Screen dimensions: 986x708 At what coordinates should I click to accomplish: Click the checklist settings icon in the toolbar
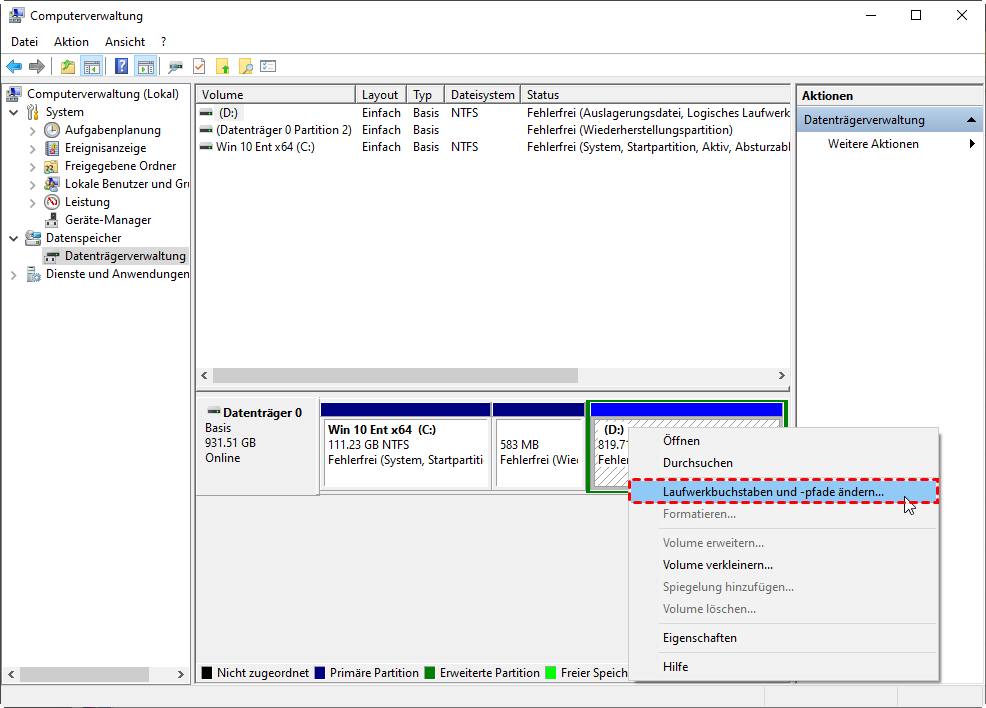coord(268,67)
